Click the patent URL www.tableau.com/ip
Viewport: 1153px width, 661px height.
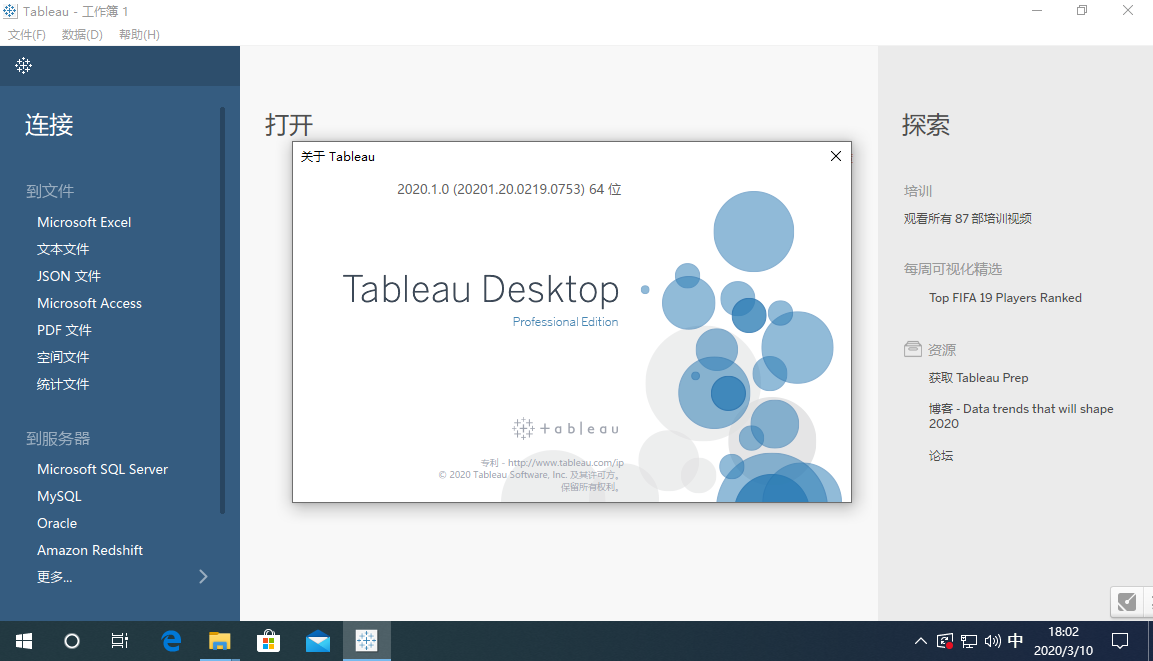click(565, 462)
